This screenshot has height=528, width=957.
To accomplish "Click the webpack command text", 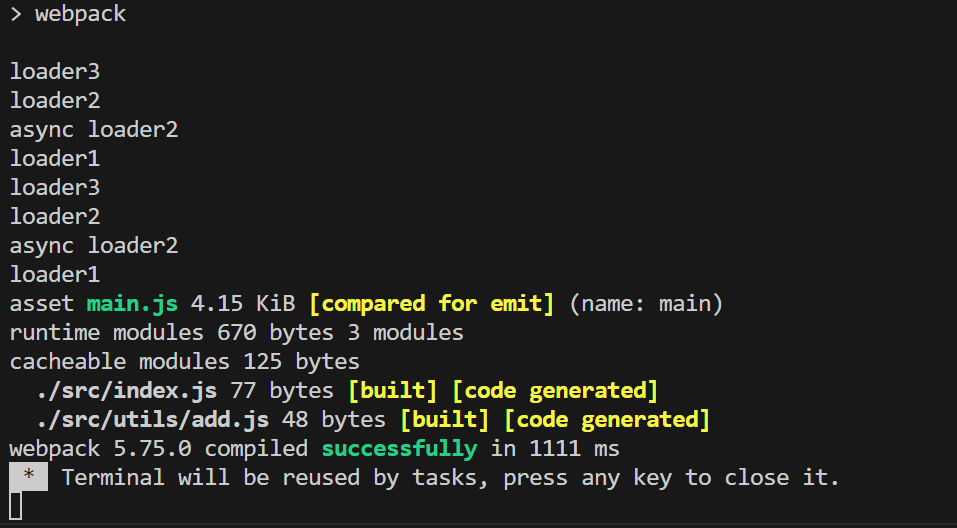I will 80,14.
